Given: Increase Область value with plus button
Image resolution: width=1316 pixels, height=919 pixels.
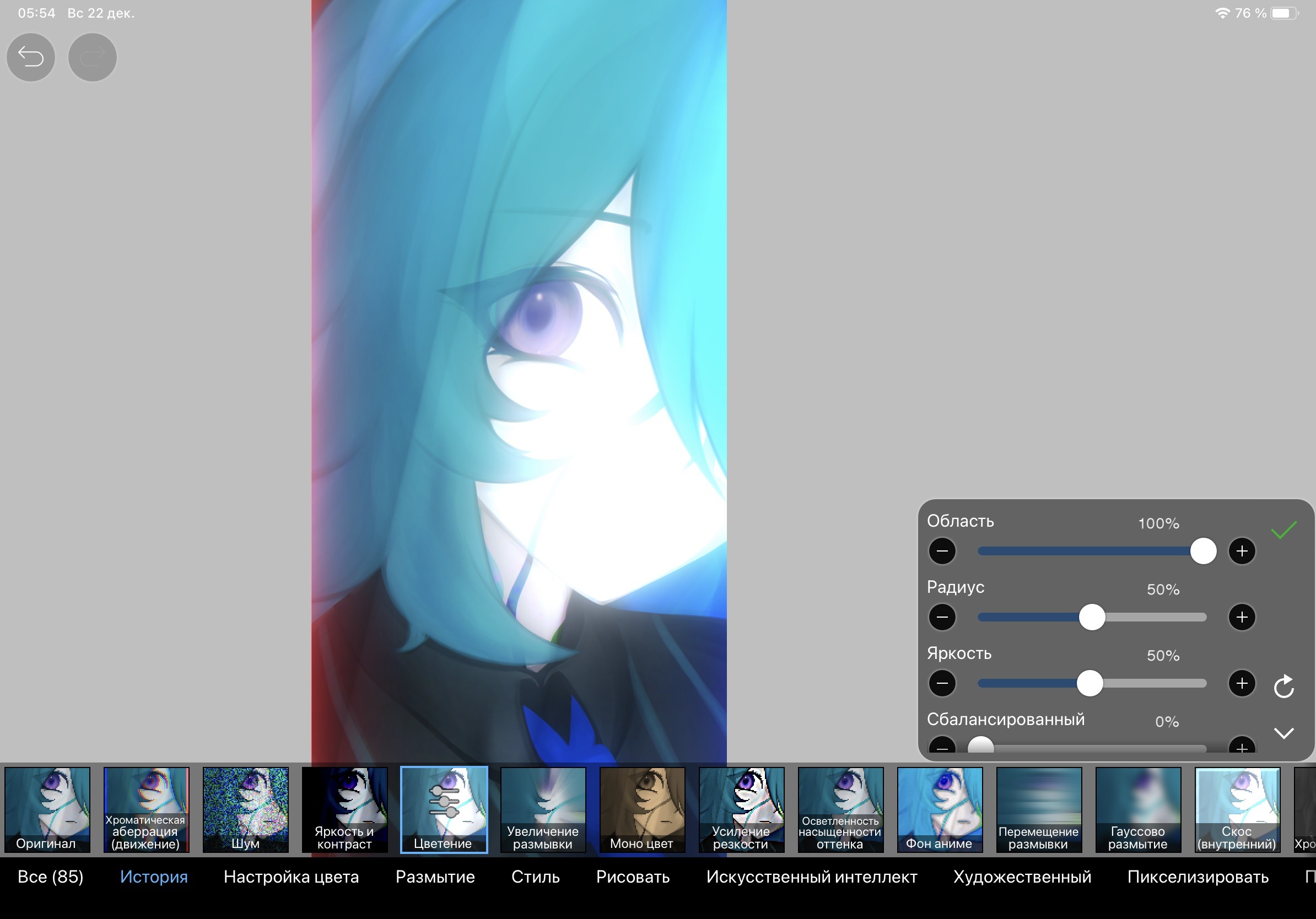Looking at the screenshot, I should [x=1242, y=551].
